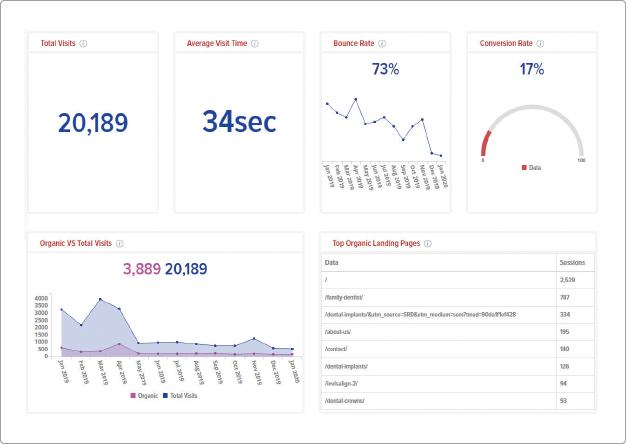Click the Nov 2019 total visits data point
Image resolution: width=626 pixels, height=444 pixels.
254,339
